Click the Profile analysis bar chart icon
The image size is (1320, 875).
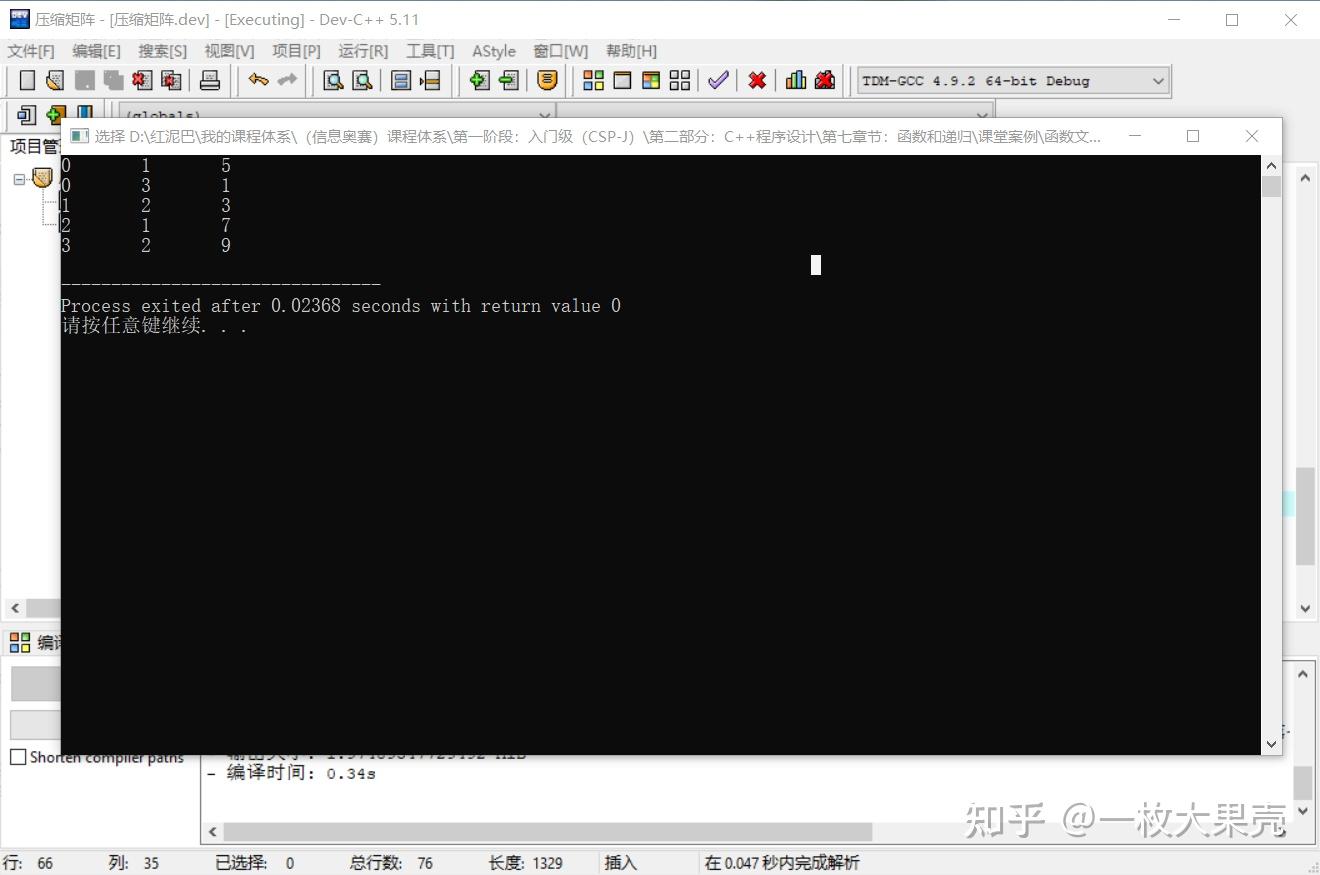pyautogui.click(x=796, y=80)
